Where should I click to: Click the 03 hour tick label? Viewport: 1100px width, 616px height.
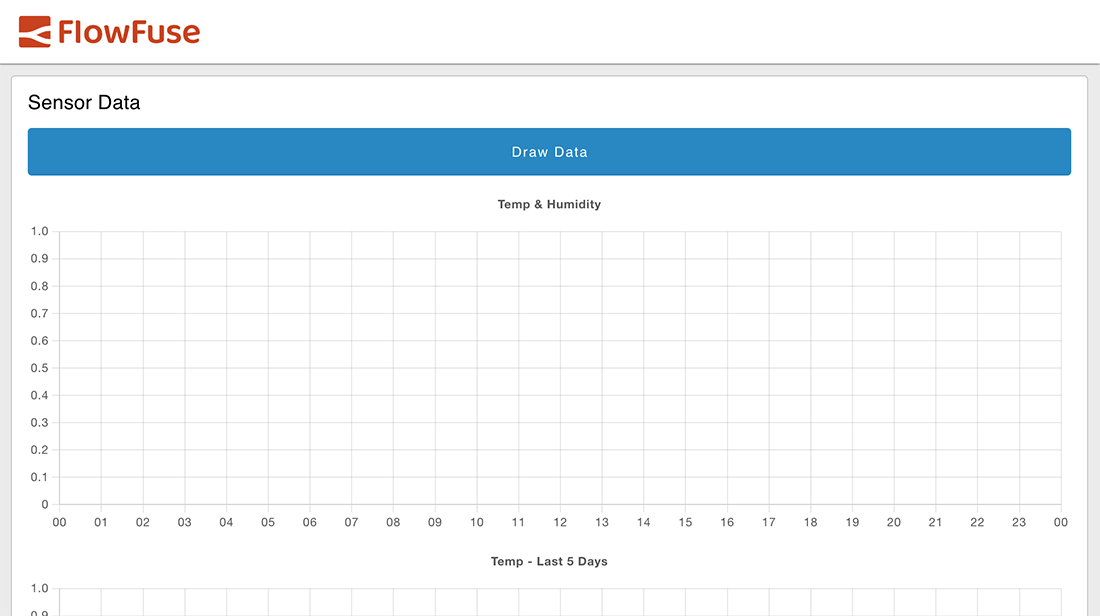(x=185, y=522)
